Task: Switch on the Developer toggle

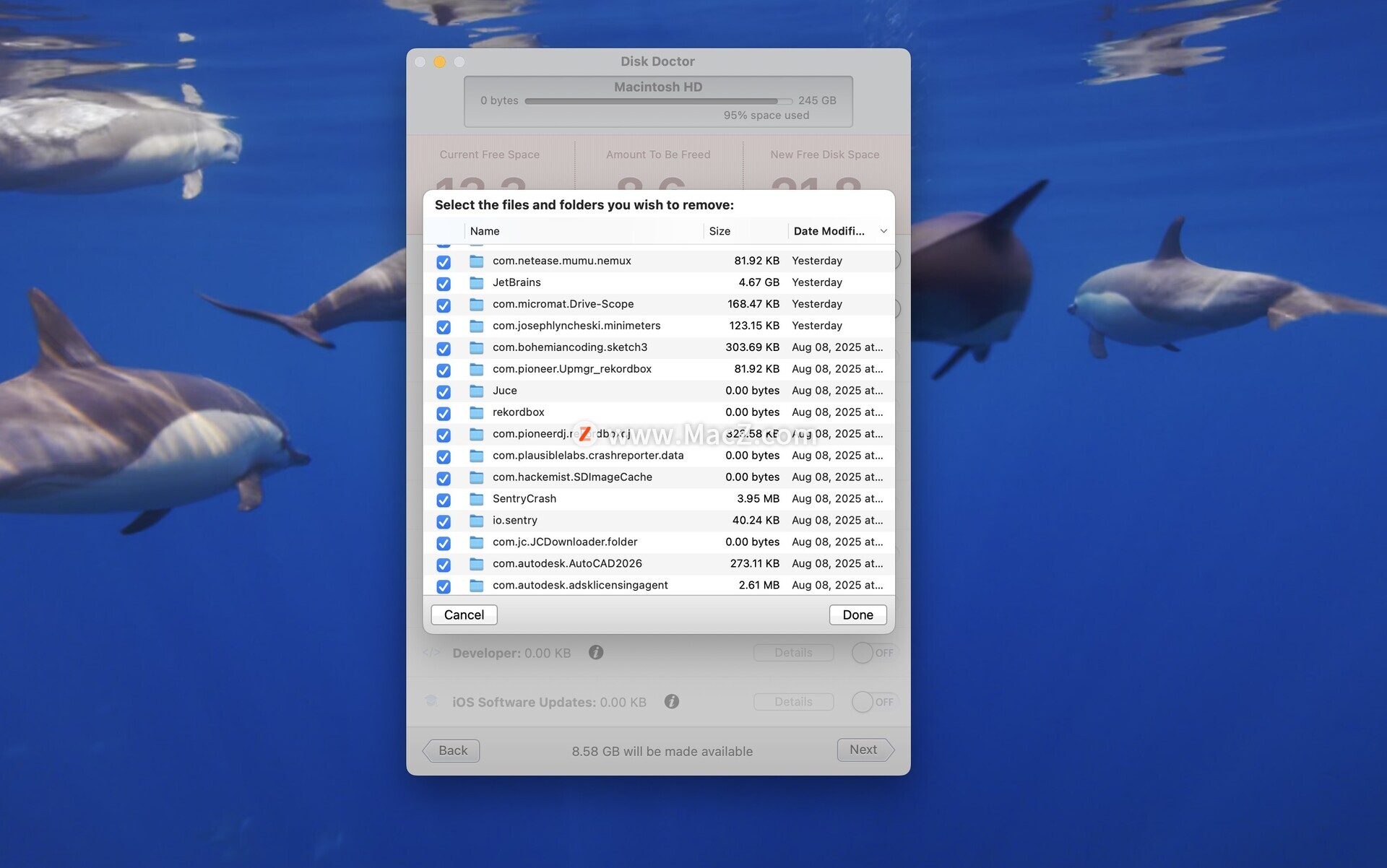Action: click(x=874, y=653)
